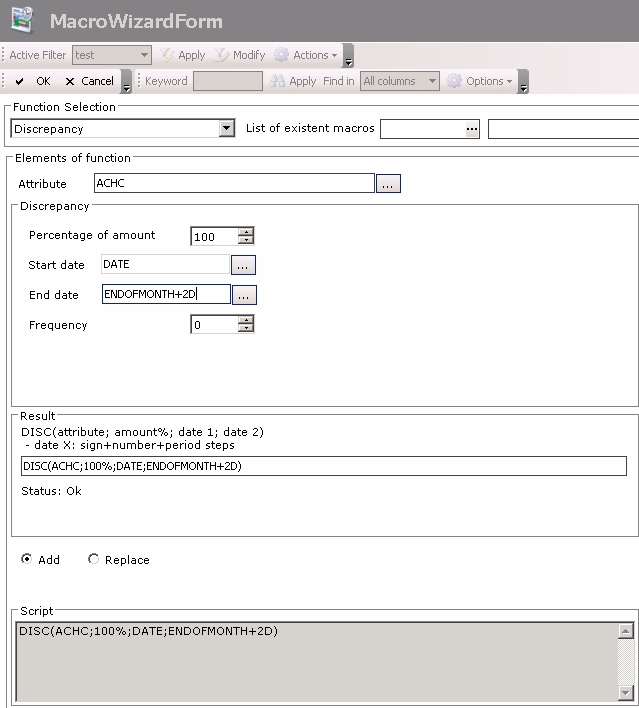Select the Replace radio button
639x708 pixels.
(94, 560)
